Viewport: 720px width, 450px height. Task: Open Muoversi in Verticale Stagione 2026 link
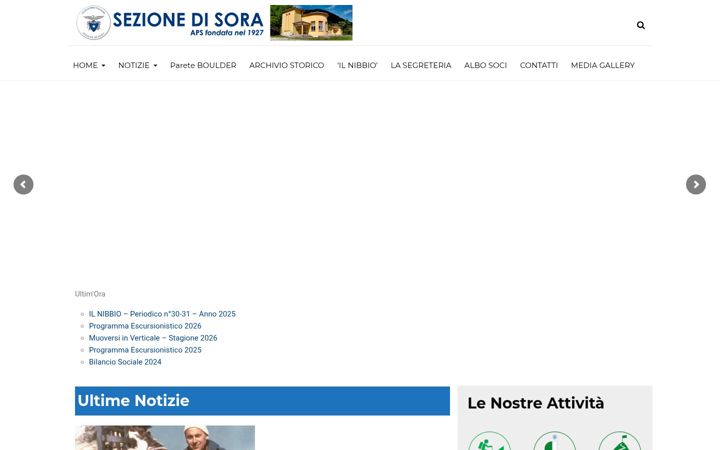[x=153, y=338]
